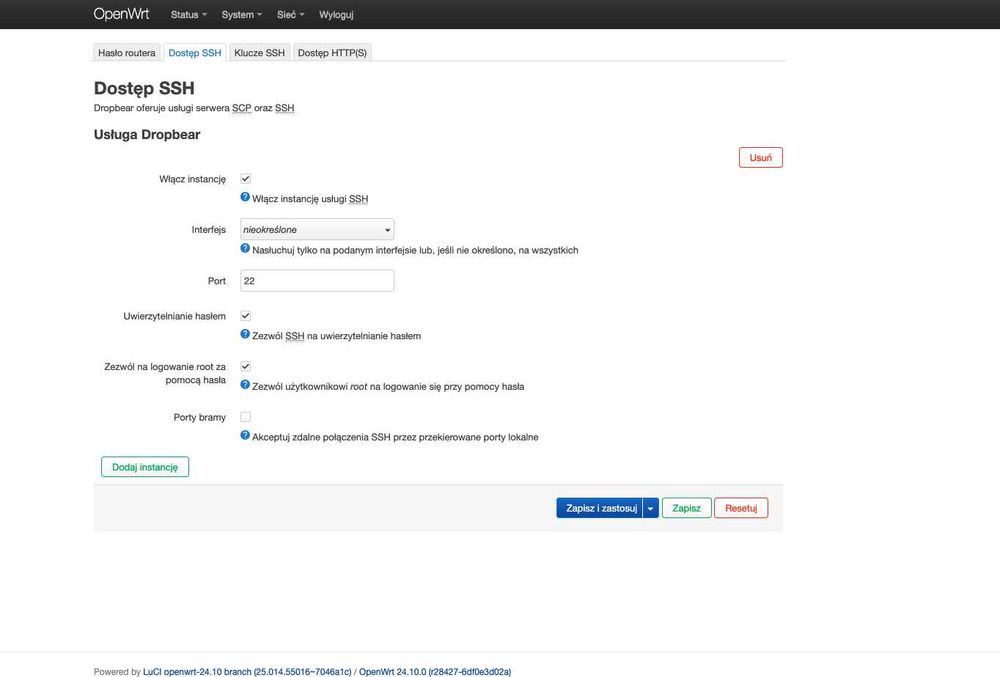Click the green Zapisz button
The image size is (1000, 677).
pos(686,508)
